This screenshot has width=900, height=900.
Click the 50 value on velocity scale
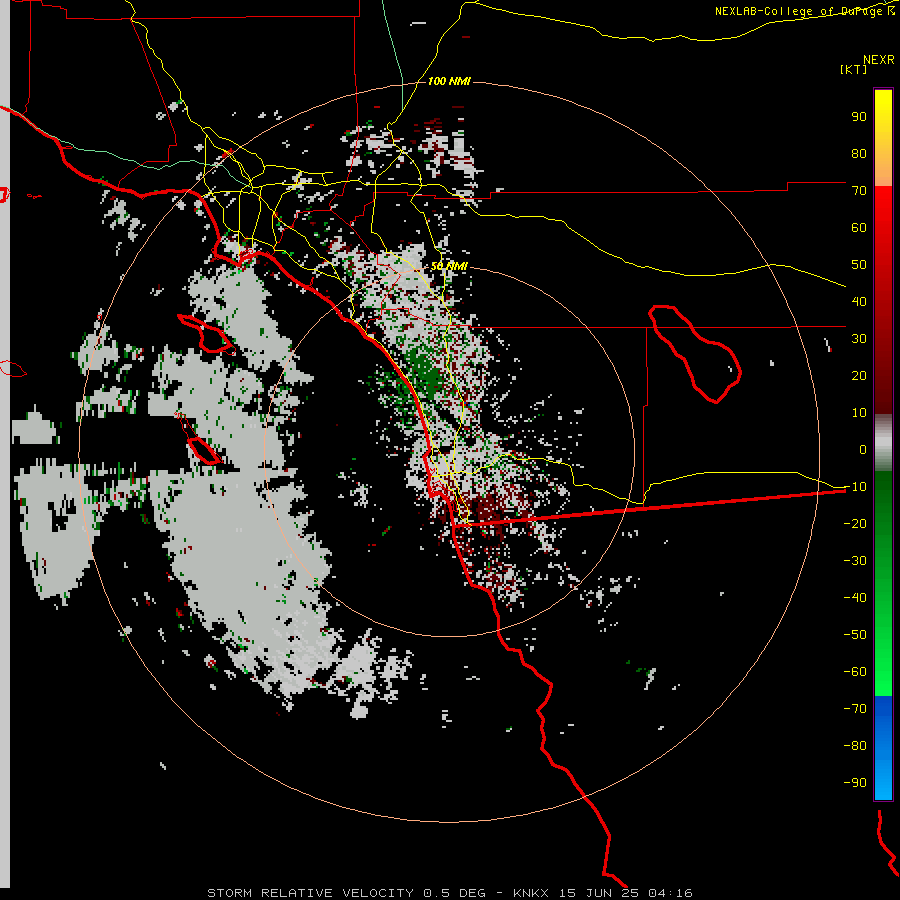coord(859,265)
